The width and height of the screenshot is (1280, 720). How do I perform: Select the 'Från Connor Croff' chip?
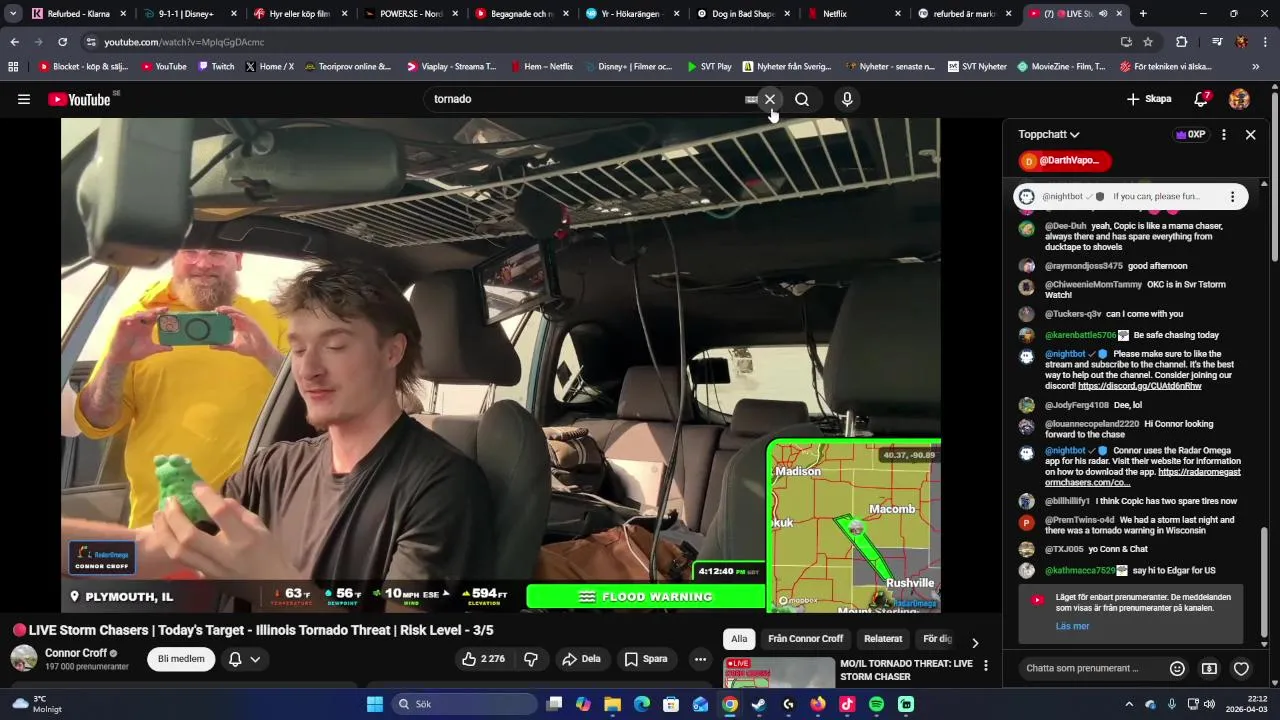tap(805, 639)
